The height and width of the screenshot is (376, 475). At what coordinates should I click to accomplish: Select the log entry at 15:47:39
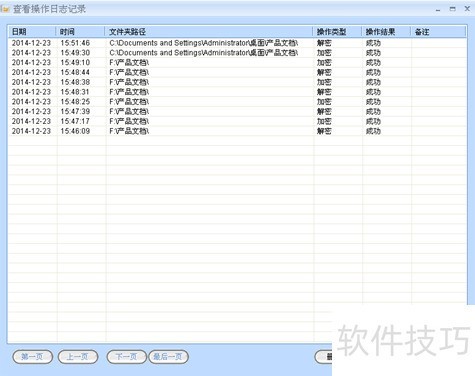[237, 111]
